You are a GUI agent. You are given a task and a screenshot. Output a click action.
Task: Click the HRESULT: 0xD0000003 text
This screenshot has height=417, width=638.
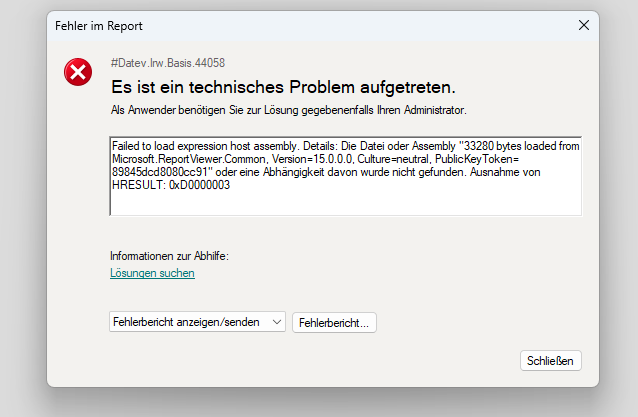tap(171, 185)
